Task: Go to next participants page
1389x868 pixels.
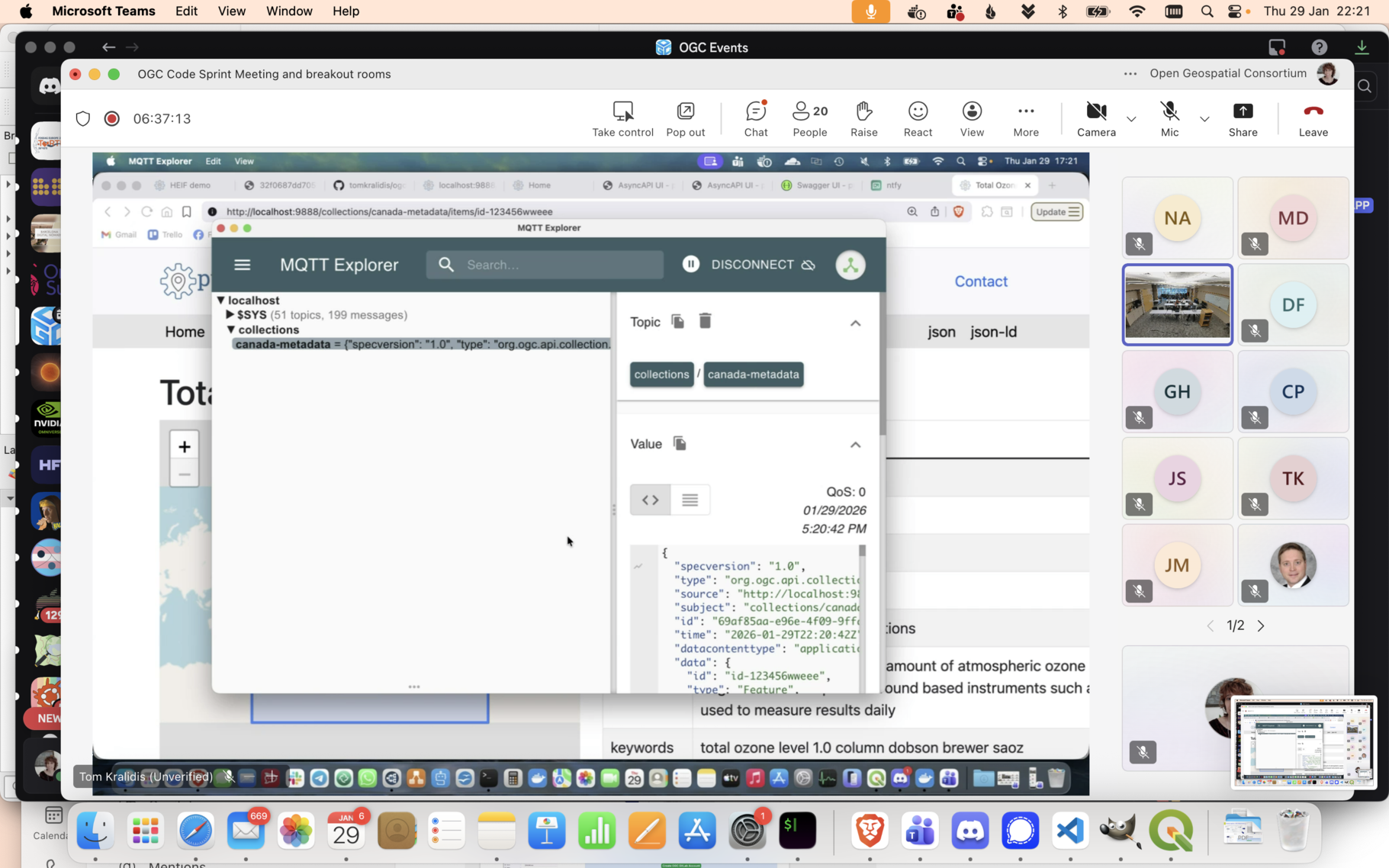Action: point(1261,625)
